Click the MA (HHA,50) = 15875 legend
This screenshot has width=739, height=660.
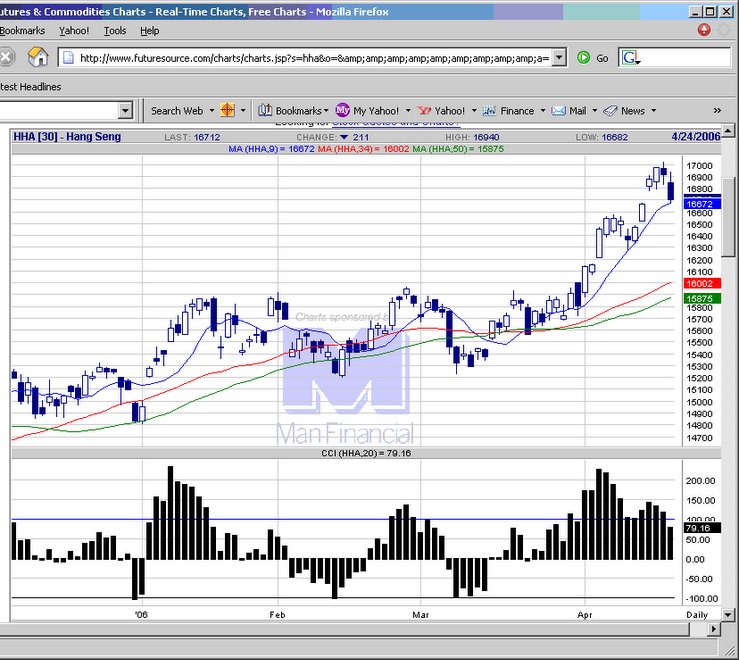click(458, 149)
